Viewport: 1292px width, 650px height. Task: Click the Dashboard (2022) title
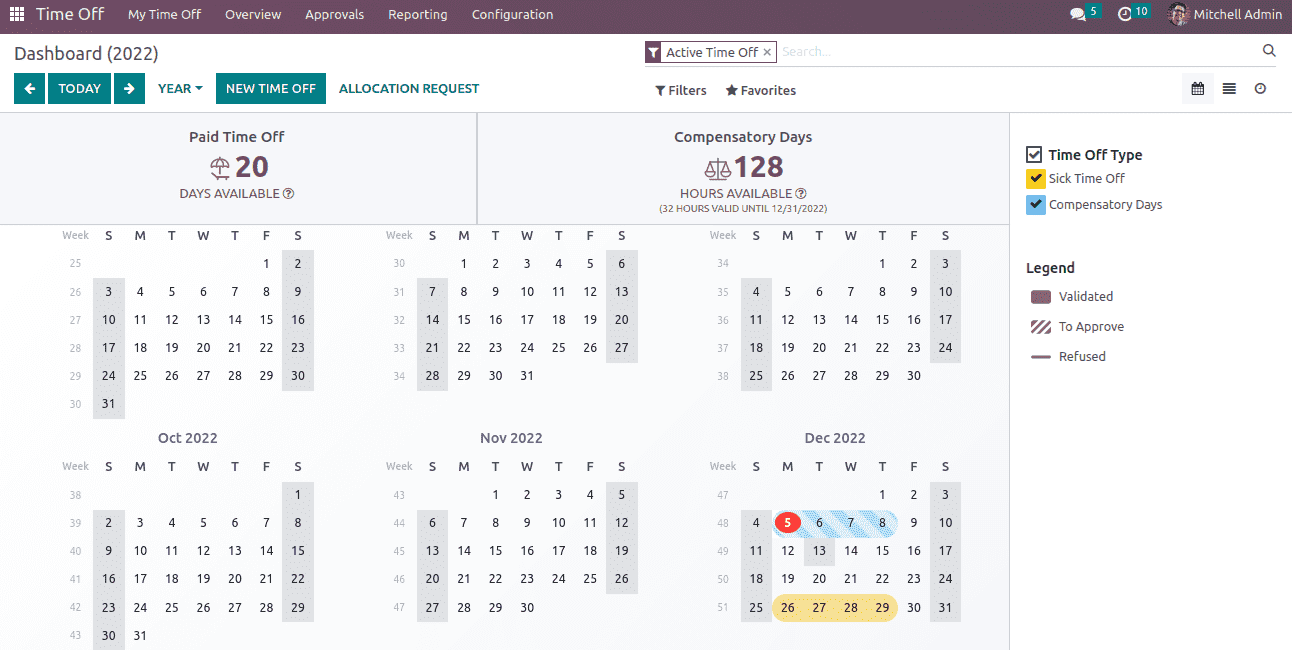(x=86, y=54)
